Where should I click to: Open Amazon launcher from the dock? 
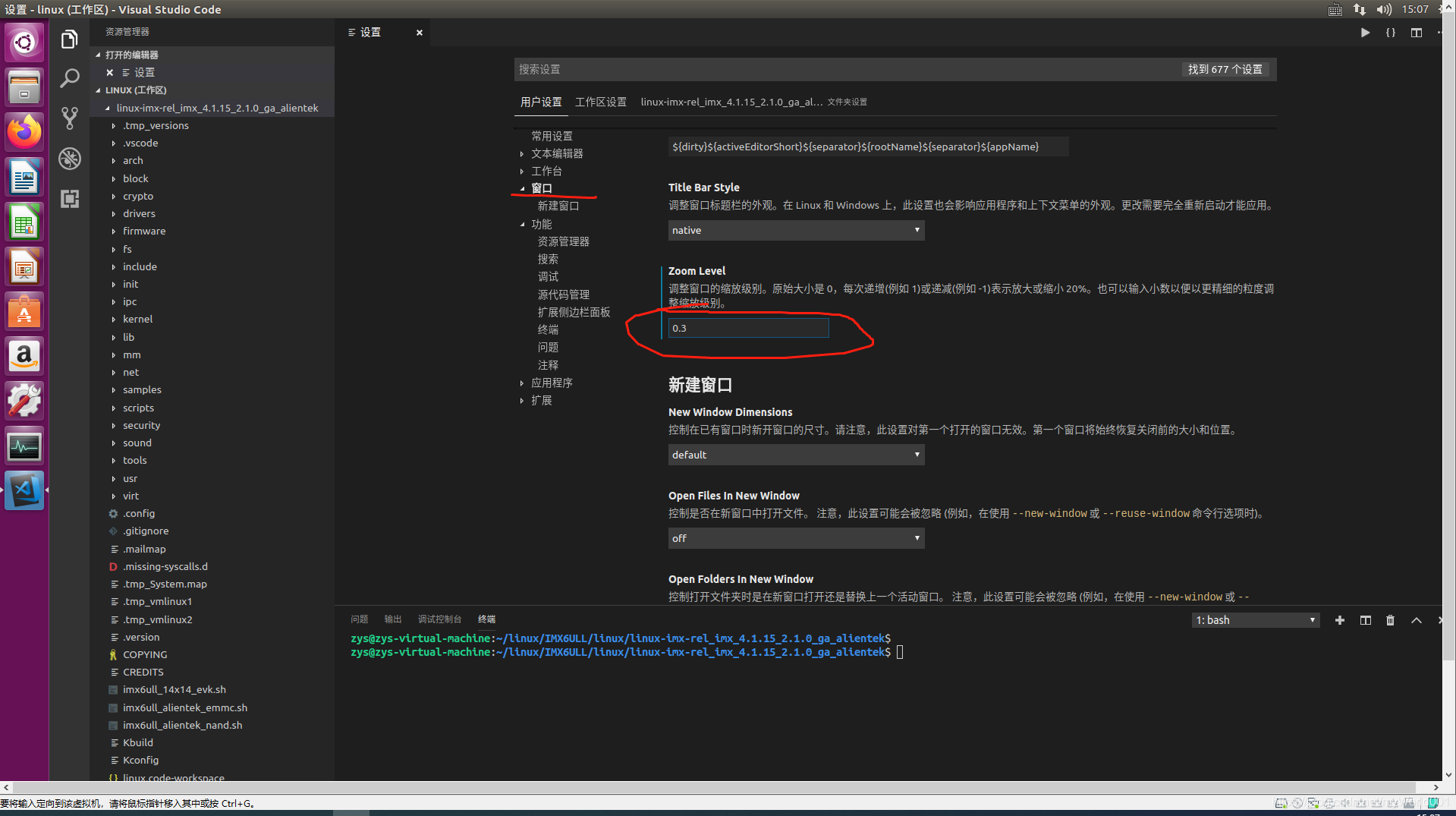coord(24,356)
